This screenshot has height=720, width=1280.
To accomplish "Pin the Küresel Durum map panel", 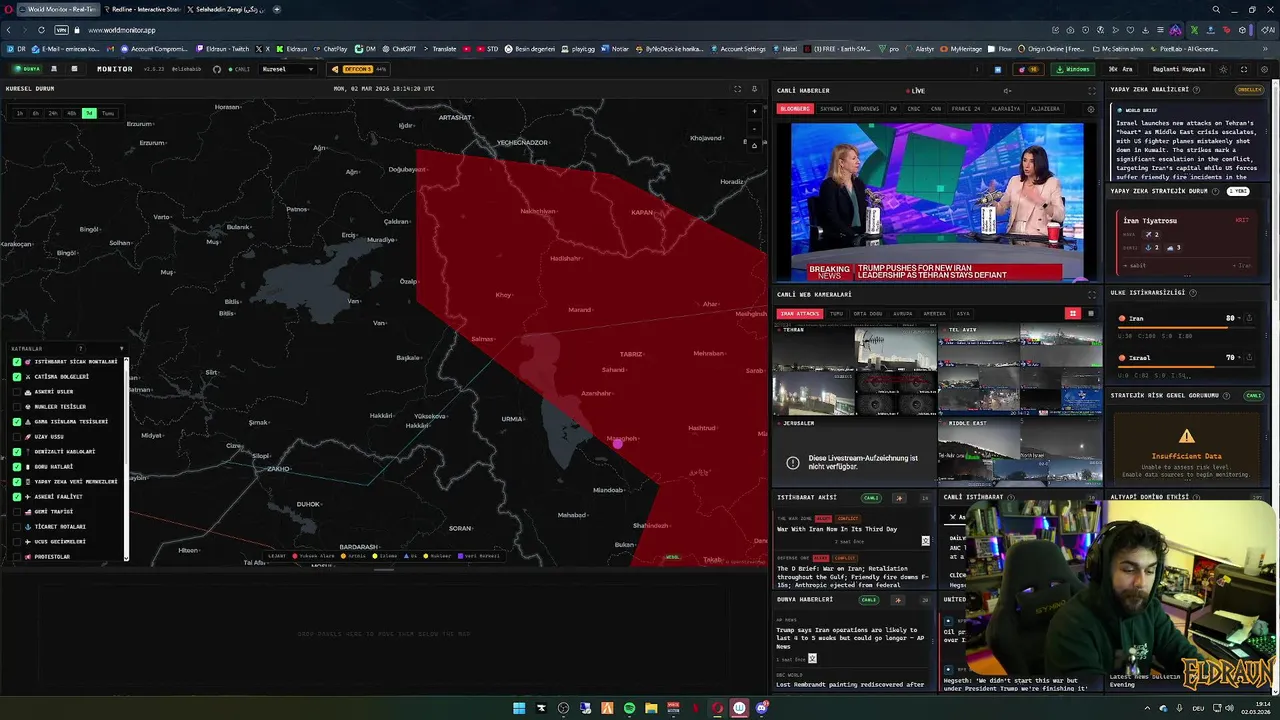I will click(x=754, y=89).
